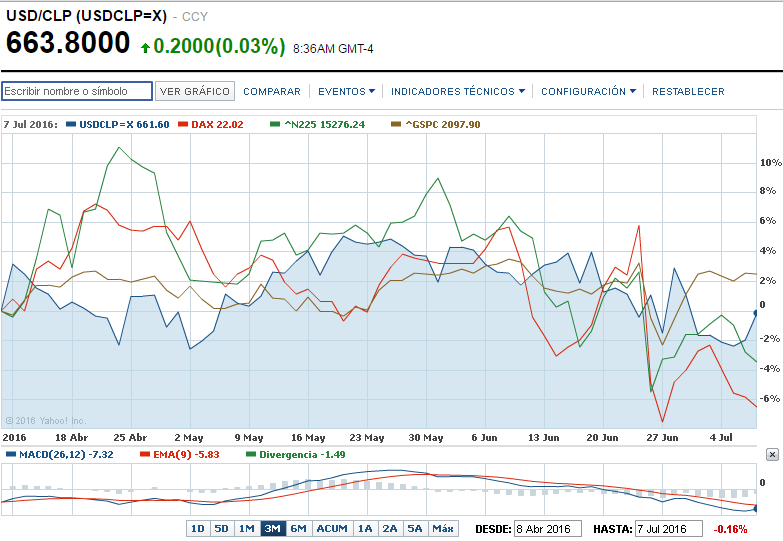Click the green ^N225 legend marker
Viewport: 783px width, 541px height.
tap(276, 125)
